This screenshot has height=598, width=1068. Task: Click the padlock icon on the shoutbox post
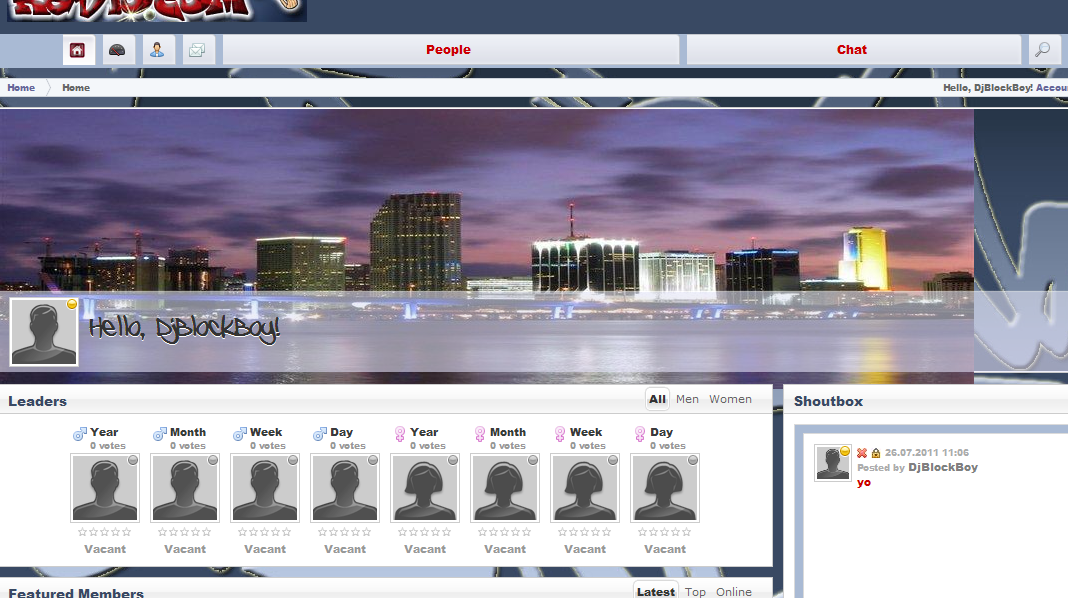(x=876, y=453)
